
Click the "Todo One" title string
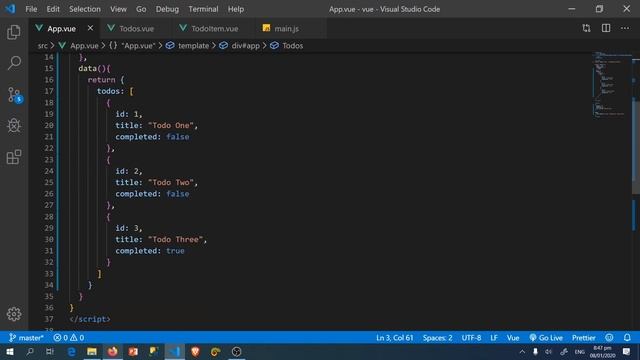(x=171, y=125)
